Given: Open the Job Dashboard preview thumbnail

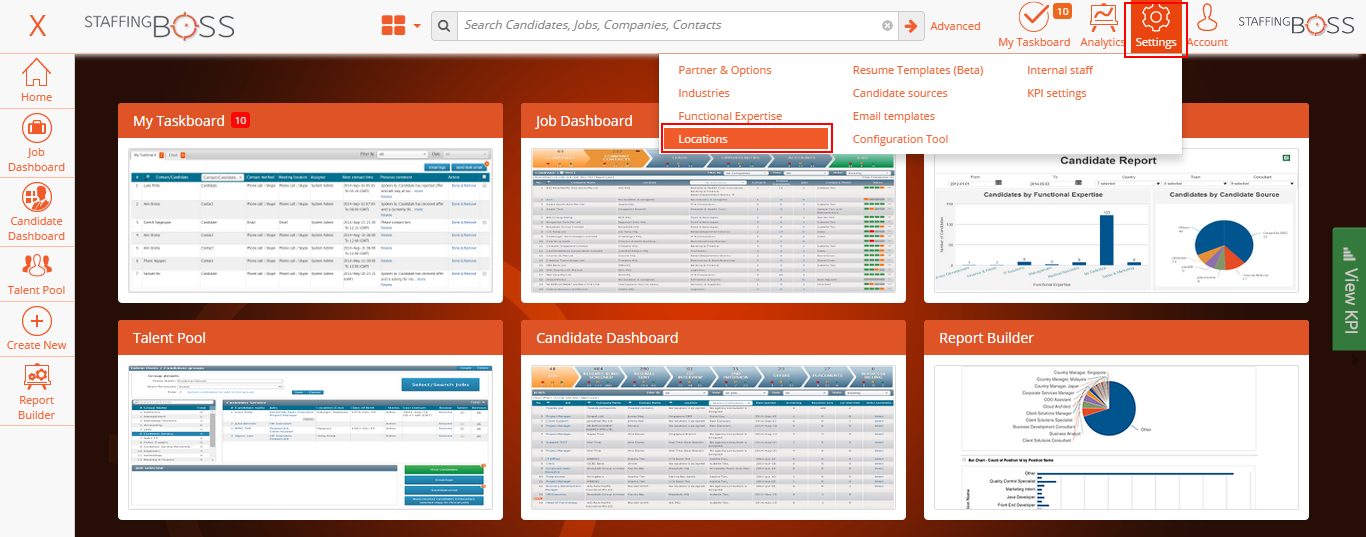Looking at the screenshot, I should click(x=713, y=220).
